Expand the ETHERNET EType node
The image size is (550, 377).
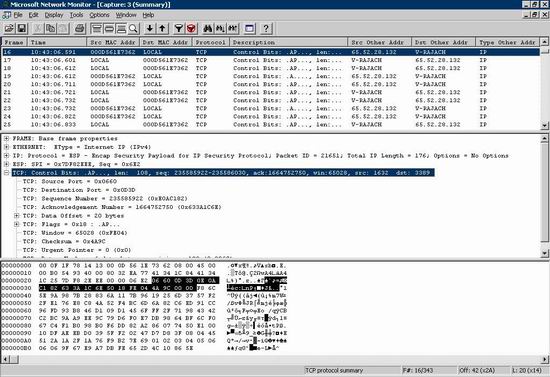click(6, 147)
